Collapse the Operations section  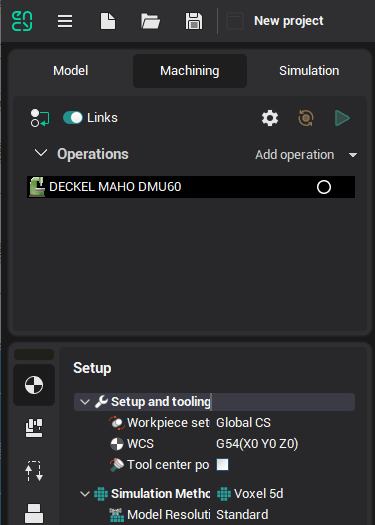click(x=41, y=153)
